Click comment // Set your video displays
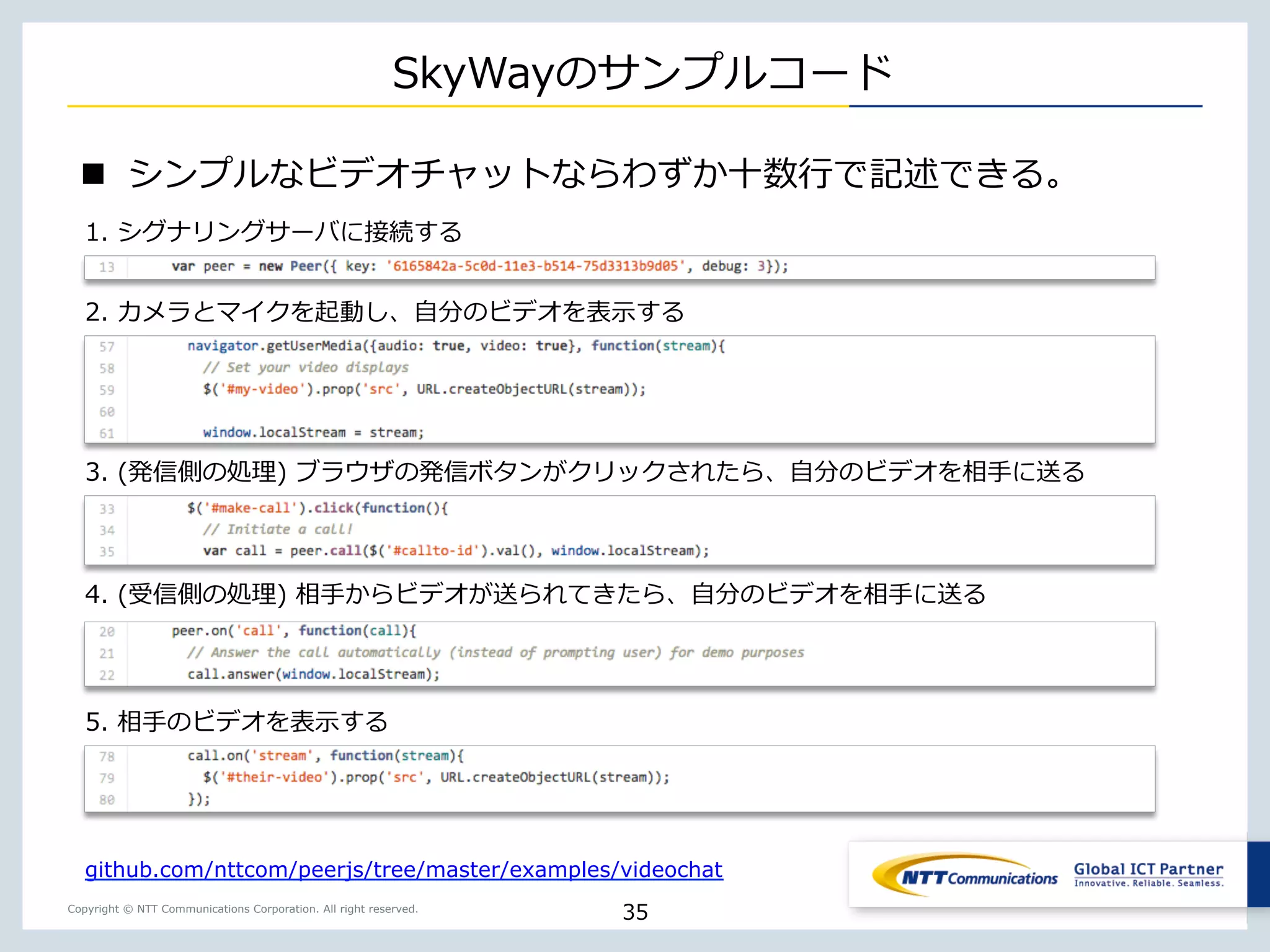 pyautogui.click(x=305, y=368)
